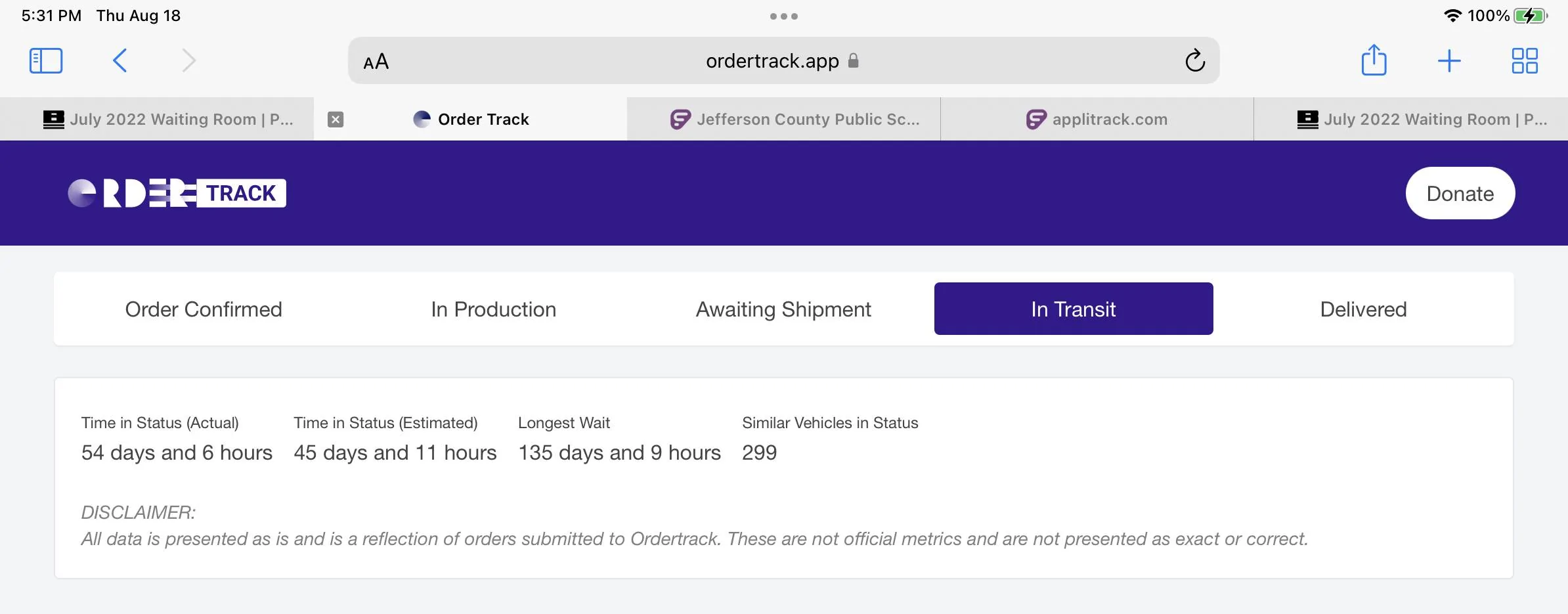Go back to the previous page

(120, 61)
